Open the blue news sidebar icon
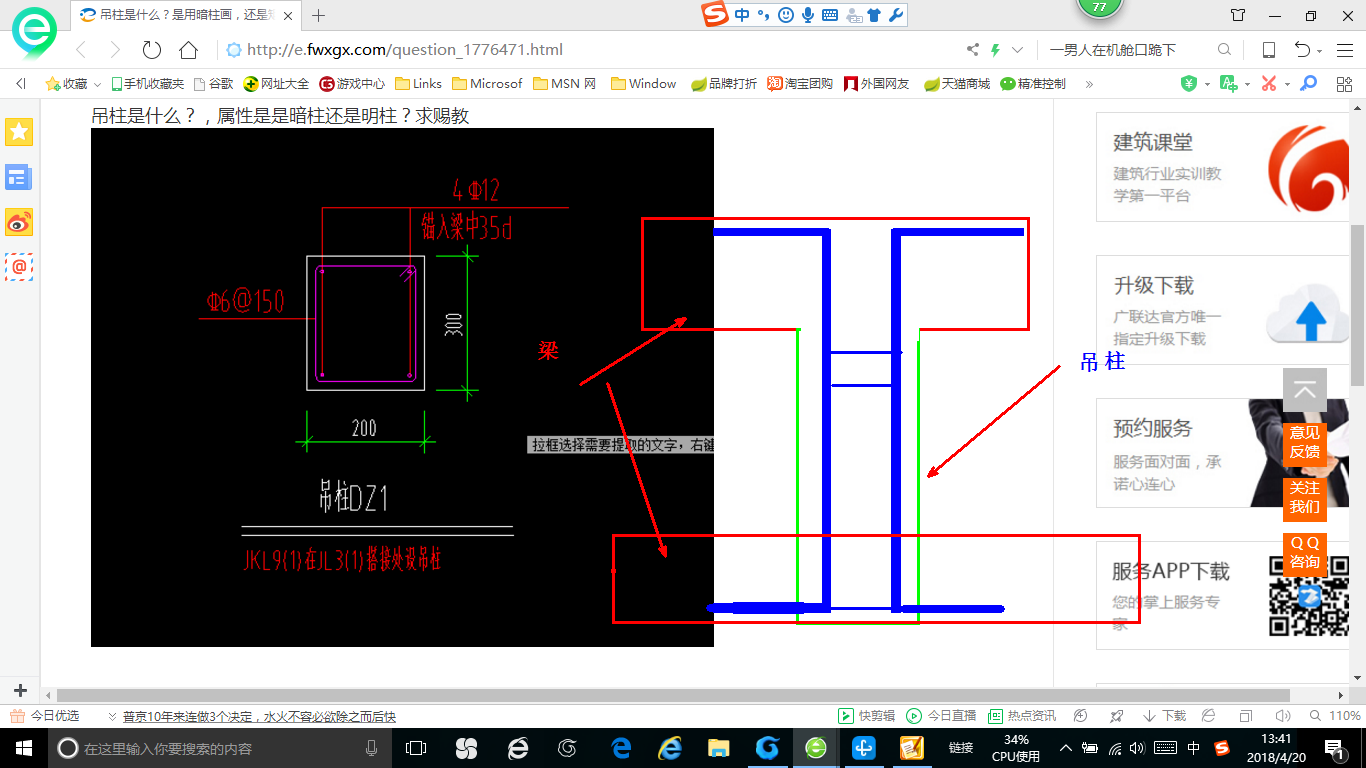The width and height of the screenshot is (1366, 768). pos(19,178)
